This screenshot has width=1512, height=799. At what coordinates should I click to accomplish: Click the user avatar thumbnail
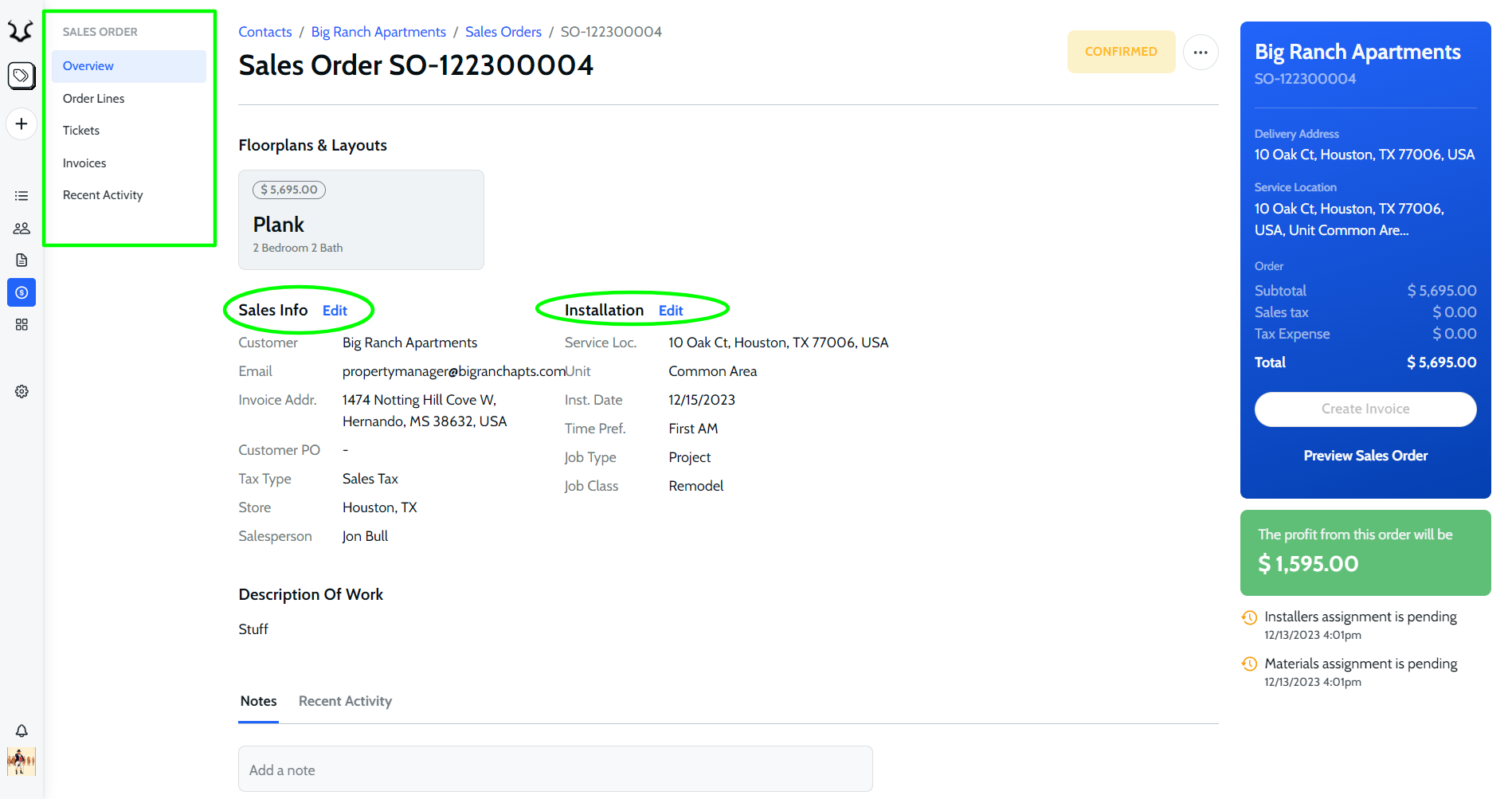coord(22,762)
